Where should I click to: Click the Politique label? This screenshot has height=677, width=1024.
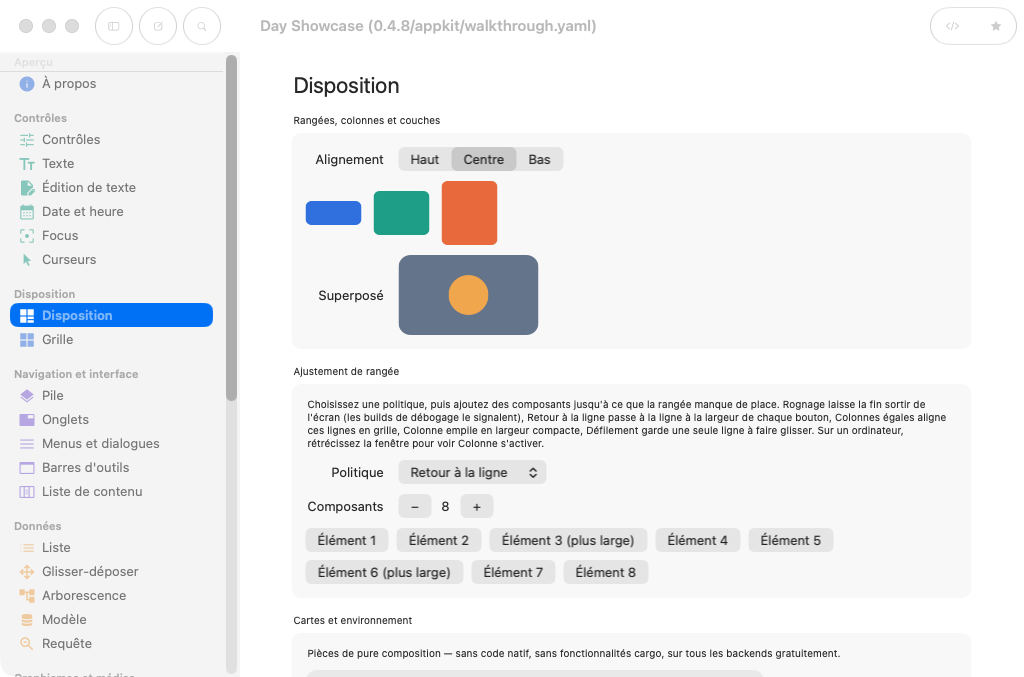(357, 473)
